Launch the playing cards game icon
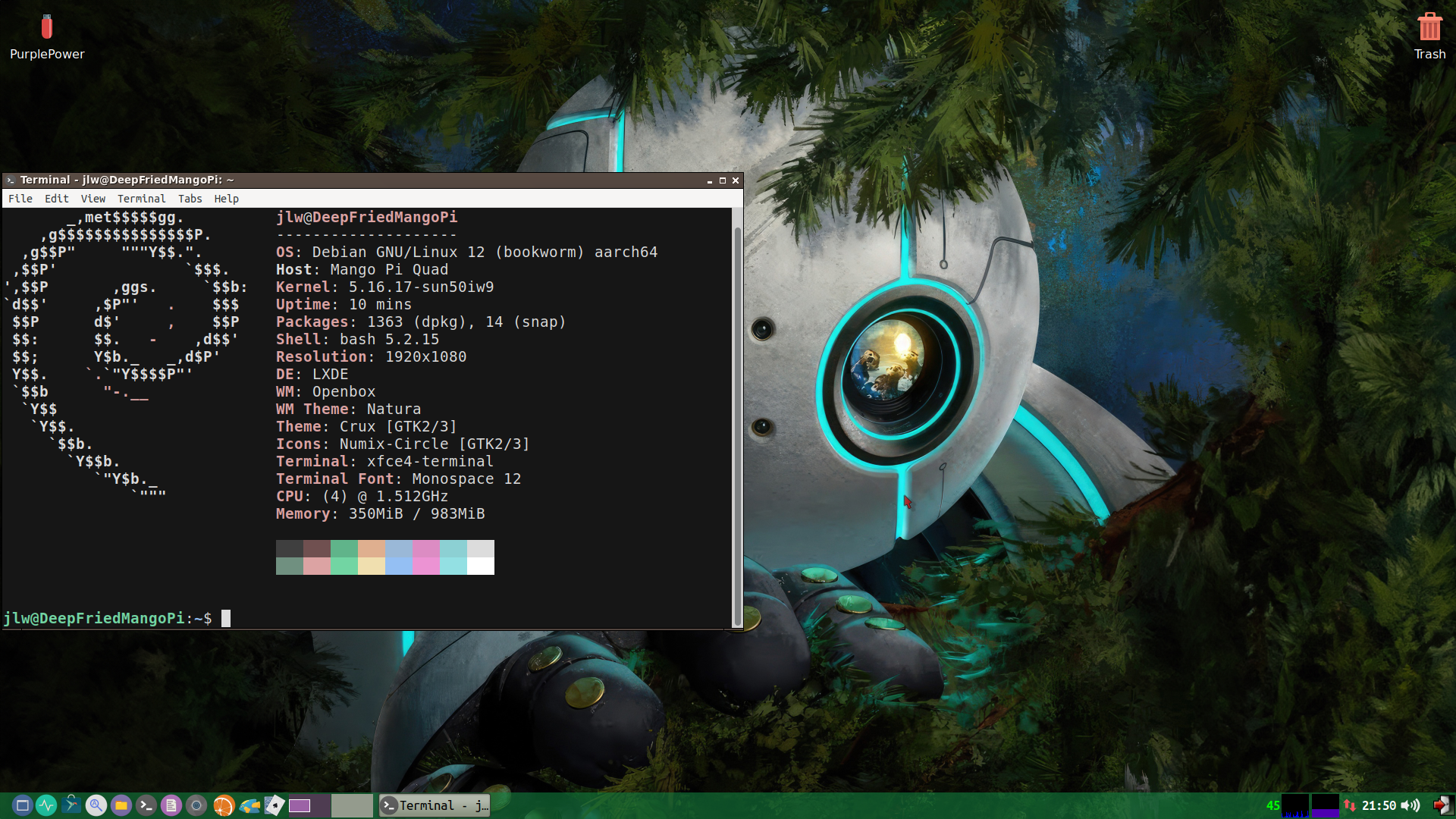This screenshot has height=819, width=1456. point(275,805)
